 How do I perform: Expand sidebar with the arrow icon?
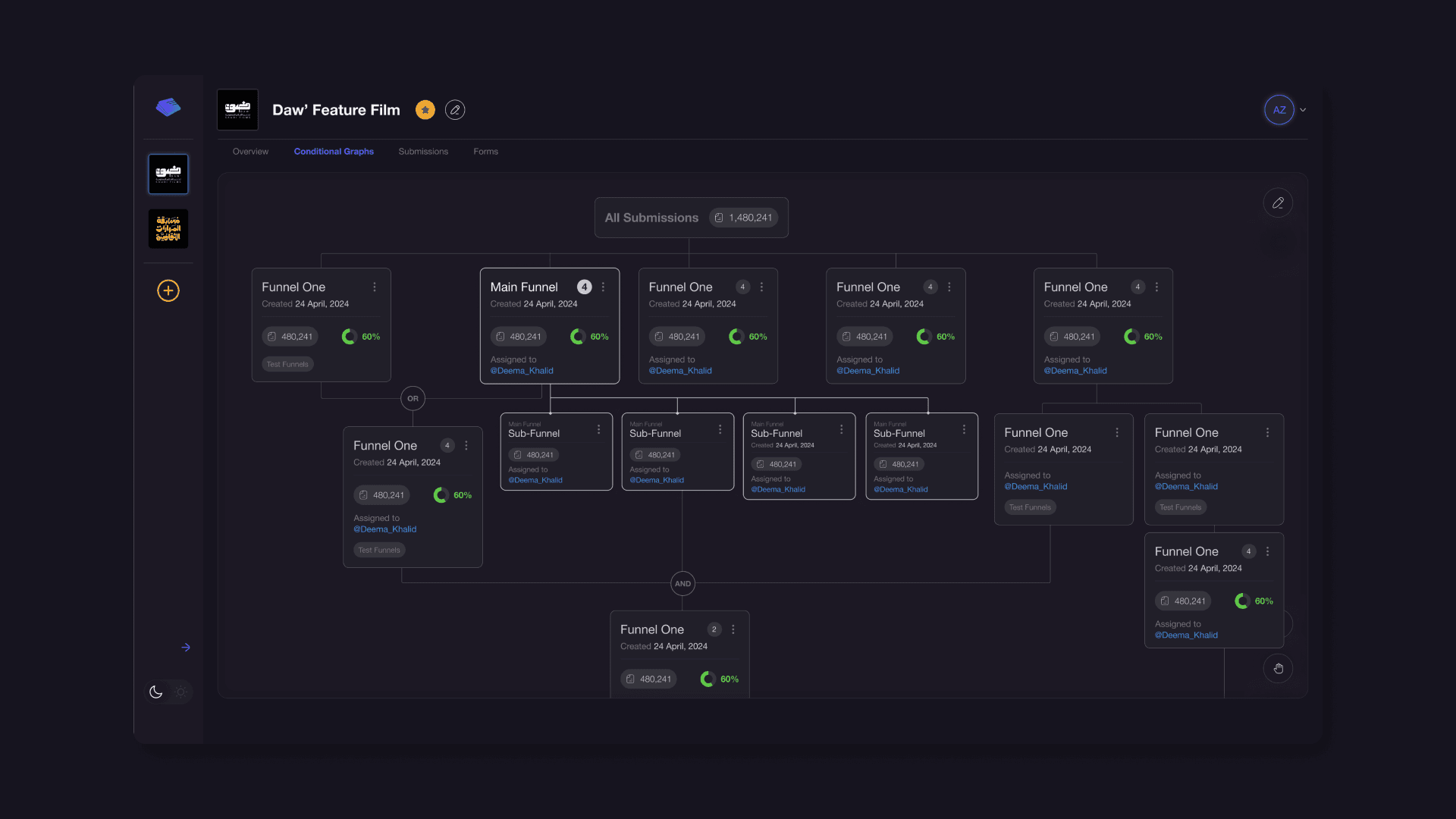[186, 648]
